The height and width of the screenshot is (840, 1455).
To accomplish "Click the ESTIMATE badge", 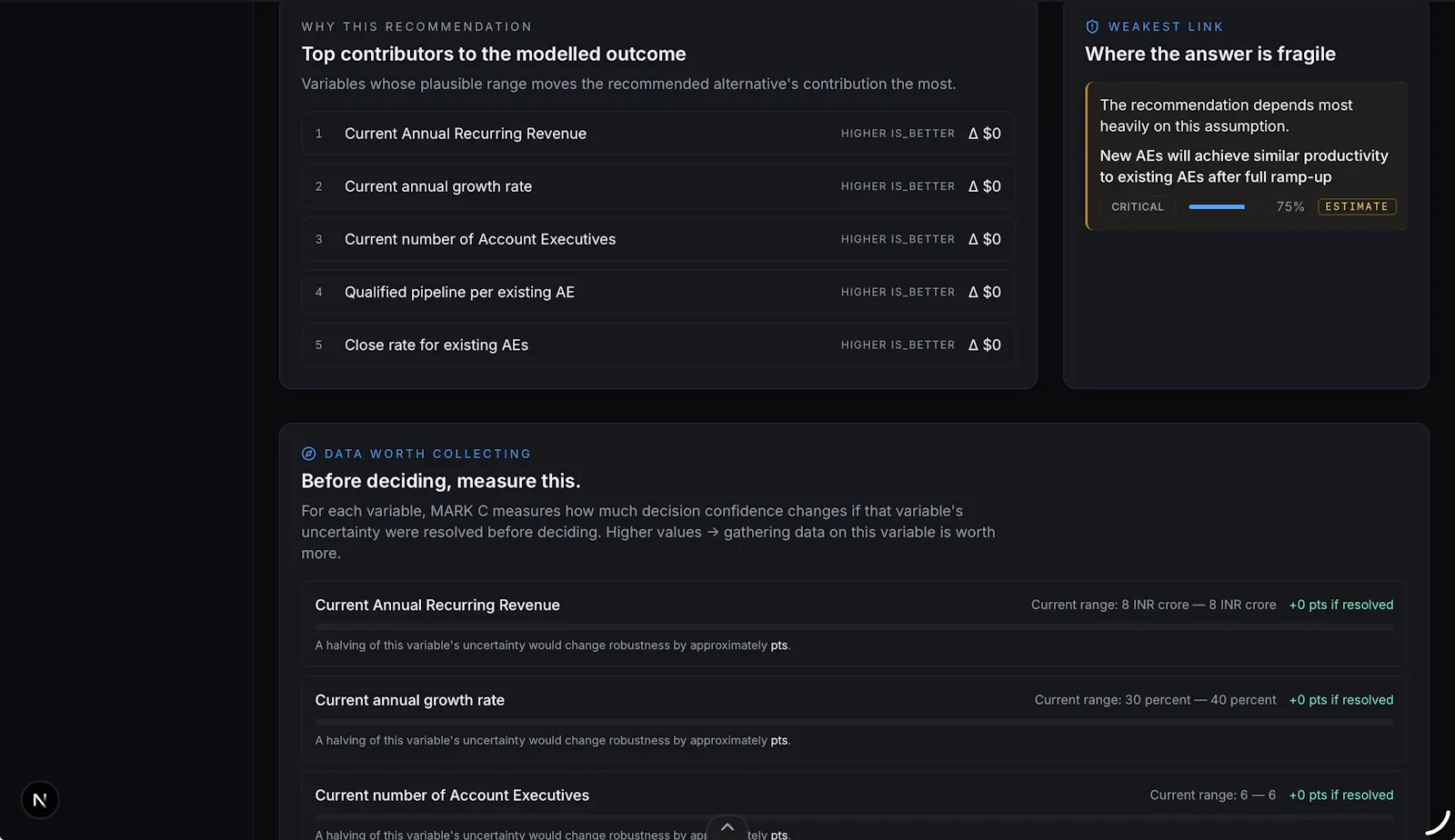I will [1357, 207].
